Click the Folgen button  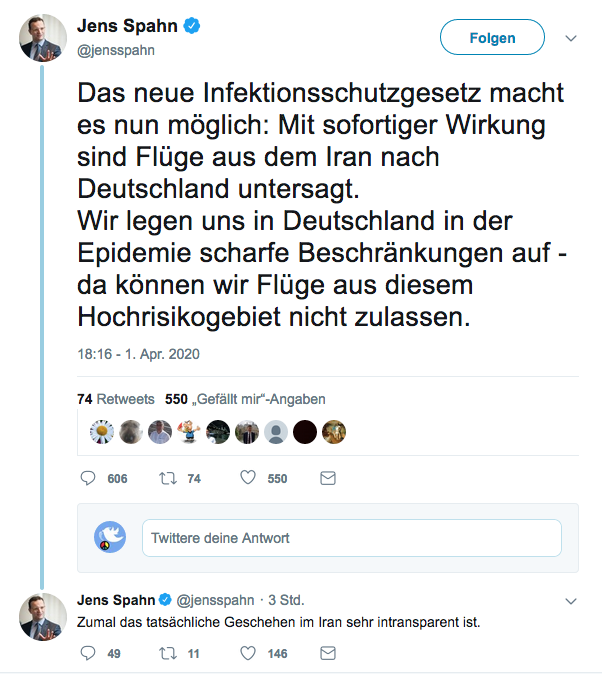492,38
